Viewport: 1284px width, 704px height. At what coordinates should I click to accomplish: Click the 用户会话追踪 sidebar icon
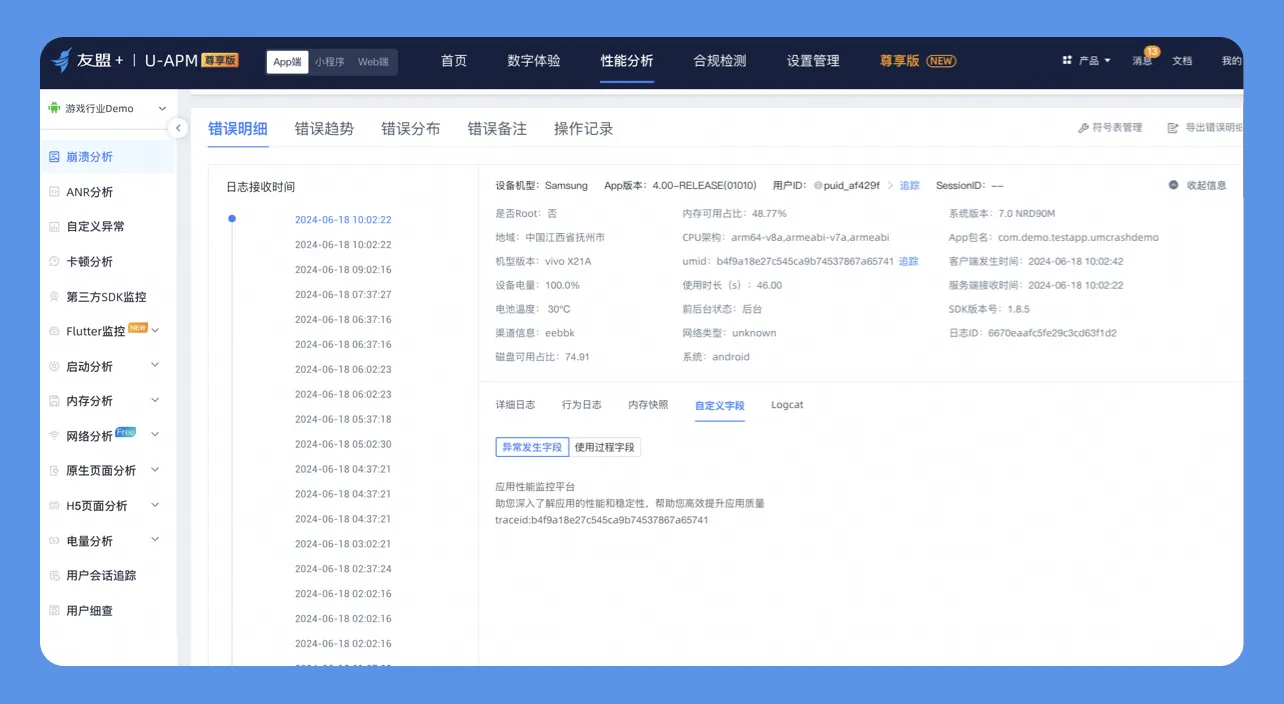pyautogui.click(x=54, y=576)
